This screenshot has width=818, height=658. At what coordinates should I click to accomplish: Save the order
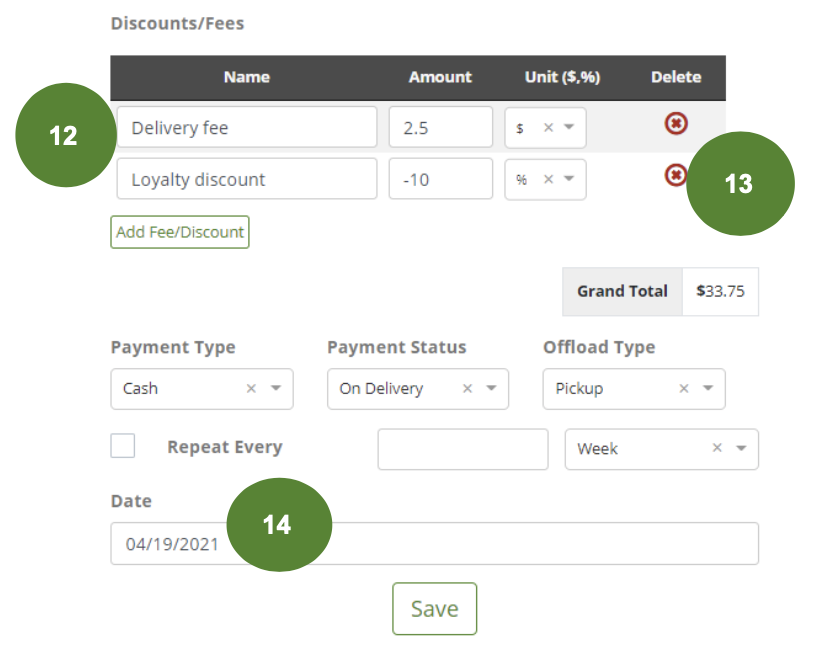coord(435,609)
